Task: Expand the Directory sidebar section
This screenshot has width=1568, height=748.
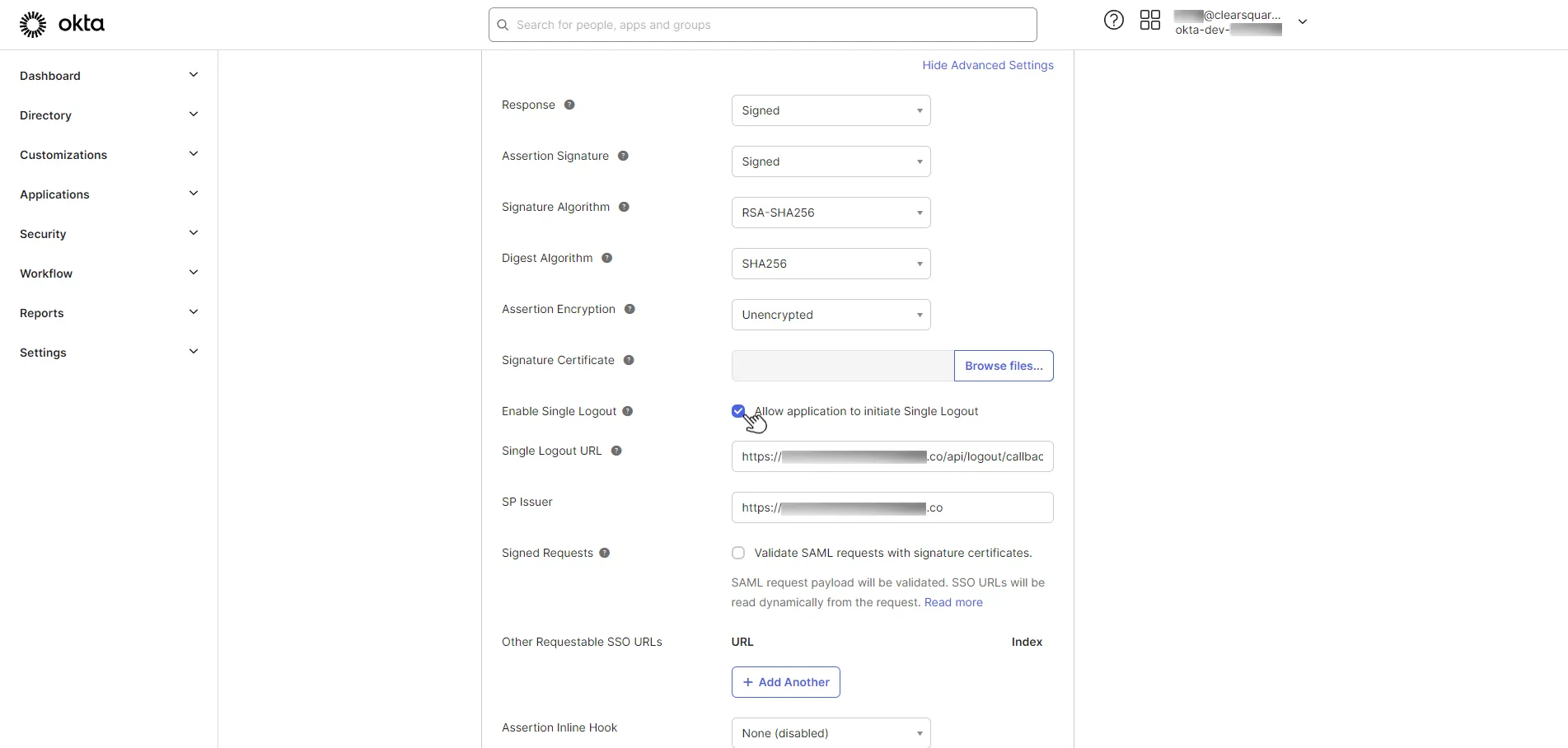Action: tap(109, 115)
